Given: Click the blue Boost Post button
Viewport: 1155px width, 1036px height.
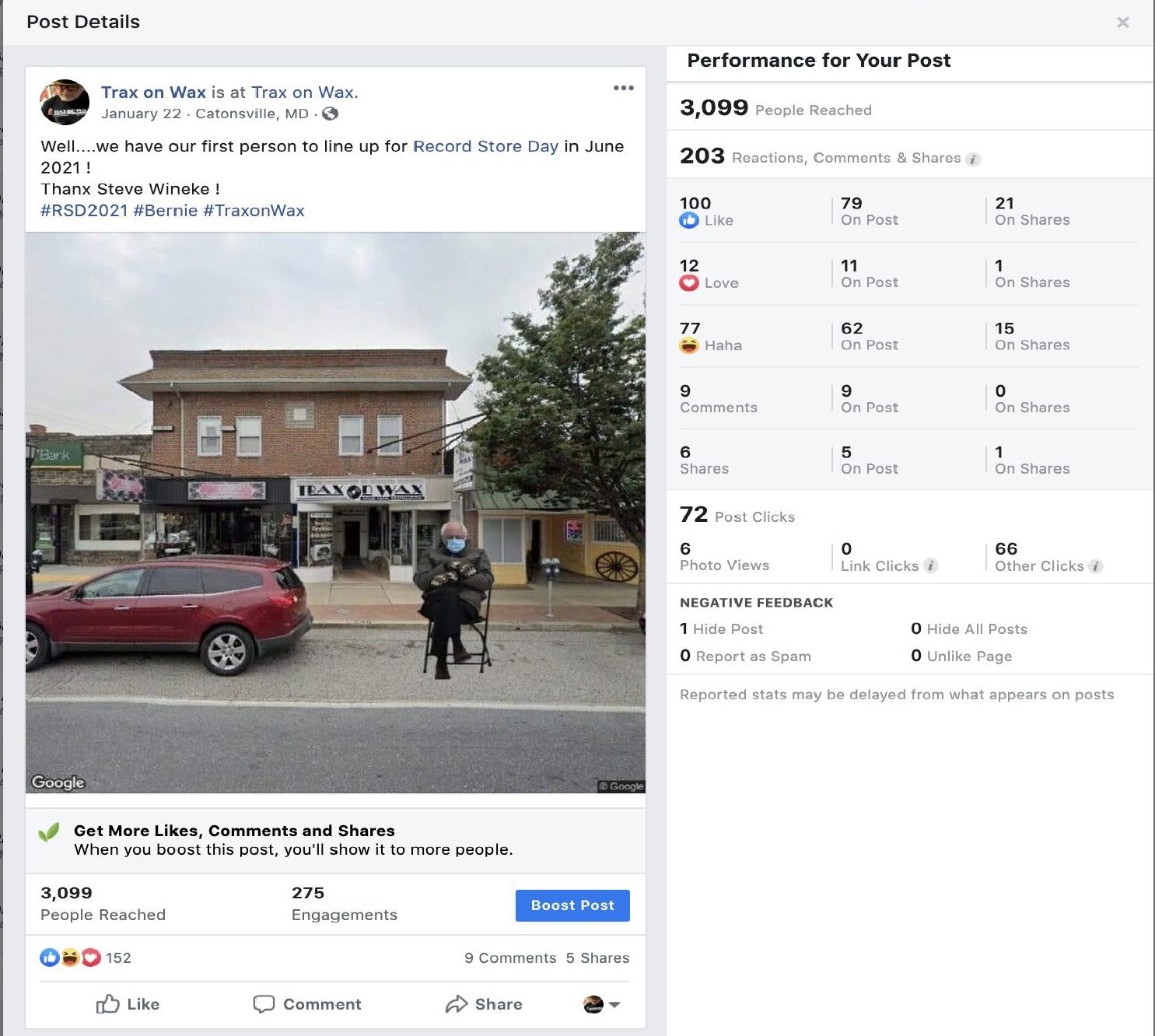Looking at the screenshot, I should (572, 905).
